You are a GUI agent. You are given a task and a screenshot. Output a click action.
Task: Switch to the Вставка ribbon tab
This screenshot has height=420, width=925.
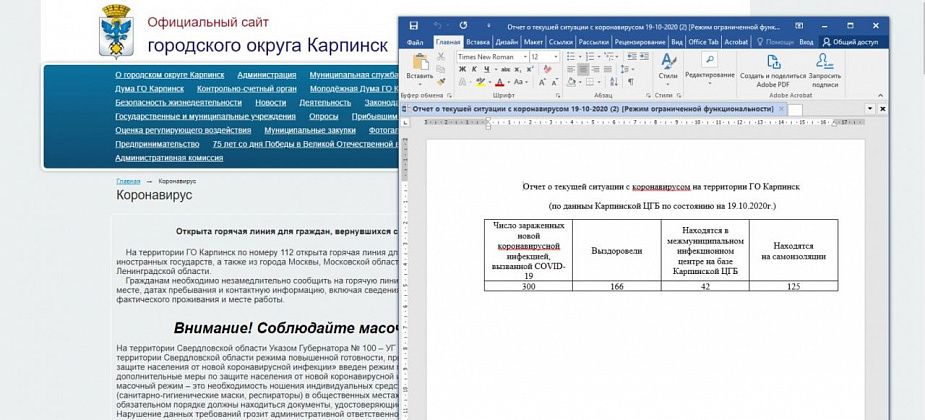pyautogui.click(x=478, y=42)
